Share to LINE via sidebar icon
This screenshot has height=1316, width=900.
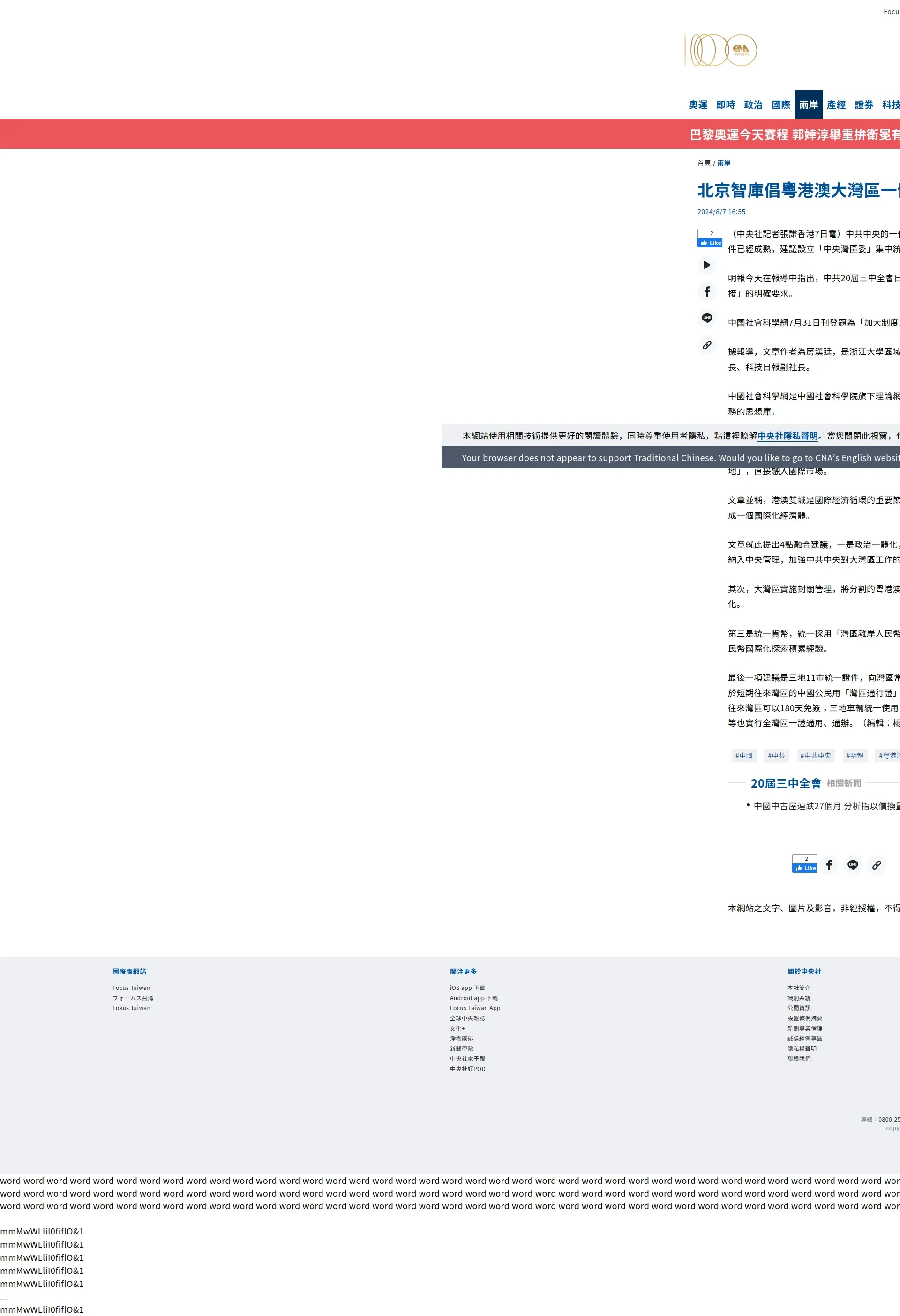707,318
